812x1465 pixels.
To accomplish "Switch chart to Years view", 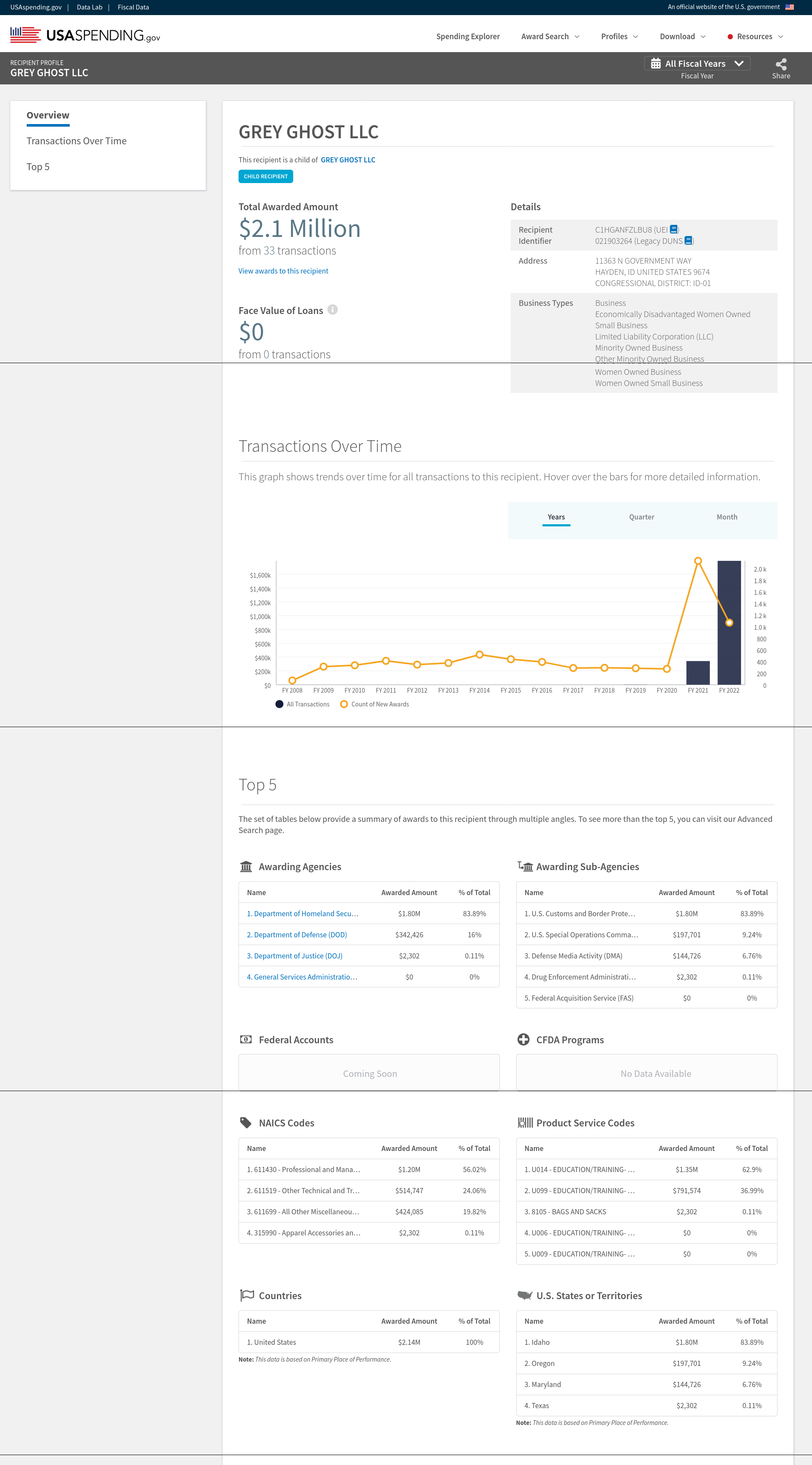I will [x=556, y=517].
